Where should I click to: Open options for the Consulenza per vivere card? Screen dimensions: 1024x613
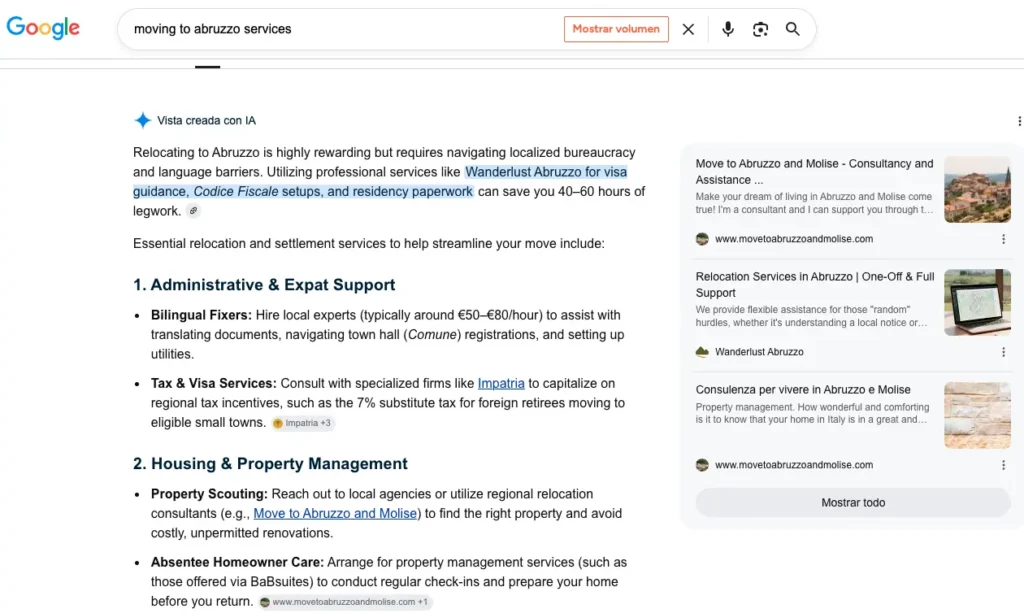coord(1003,465)
